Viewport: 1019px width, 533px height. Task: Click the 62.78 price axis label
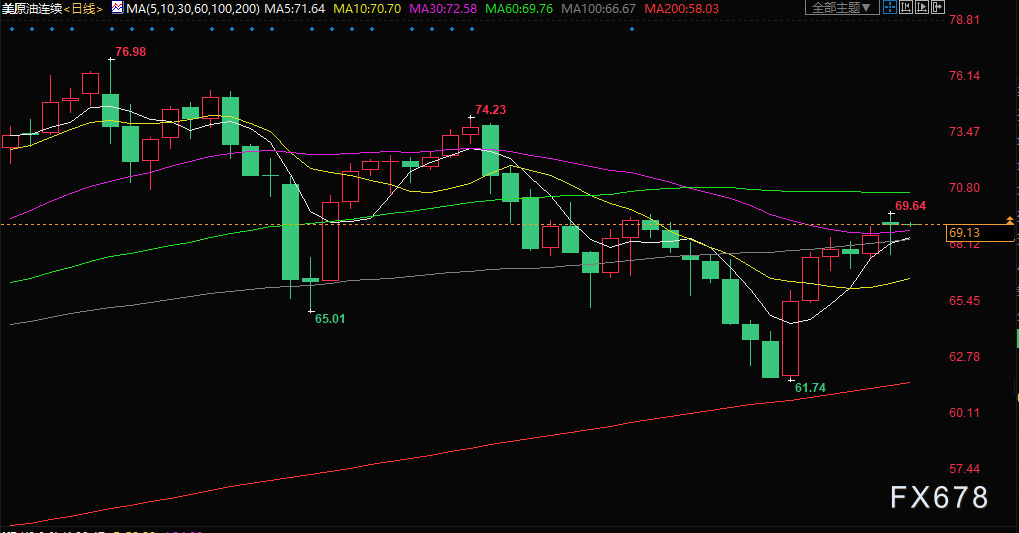(x=964, y=356)
